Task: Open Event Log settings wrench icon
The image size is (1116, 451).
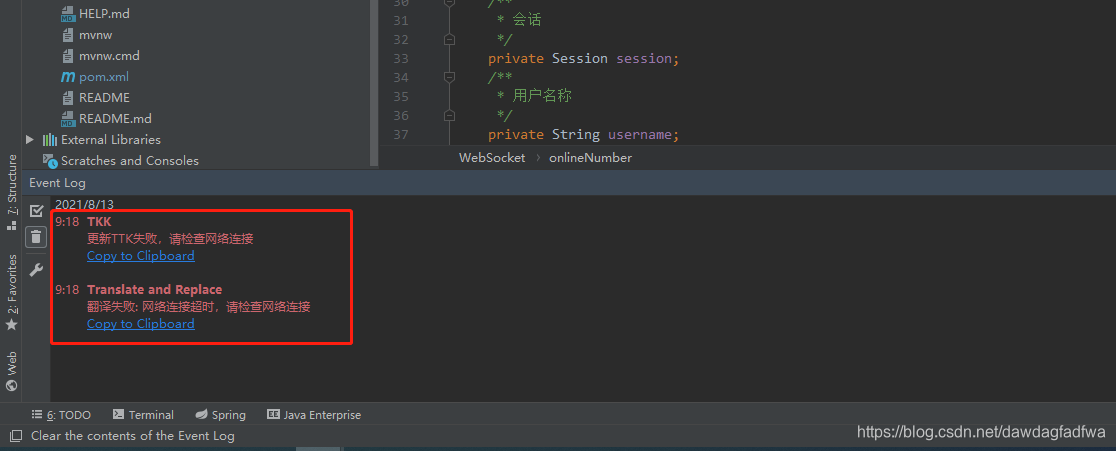Action: point(36,270)
